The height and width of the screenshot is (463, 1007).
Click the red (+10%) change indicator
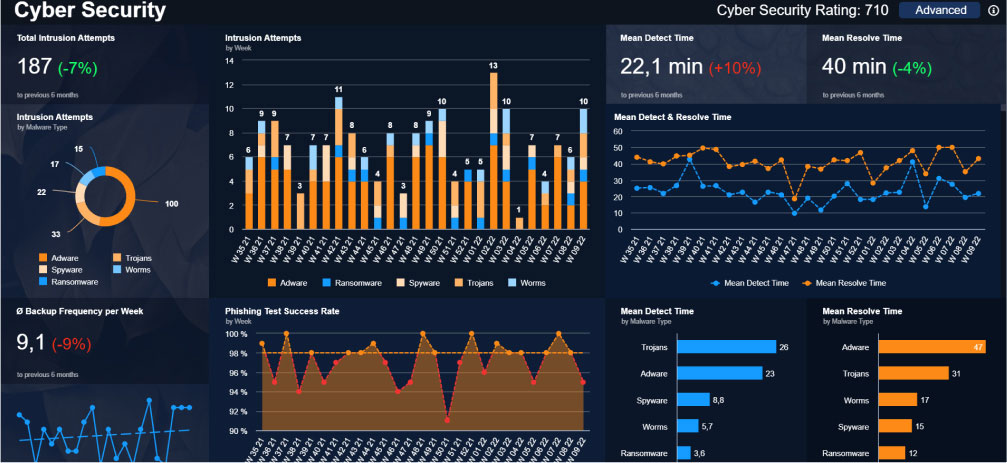[735, 67]
